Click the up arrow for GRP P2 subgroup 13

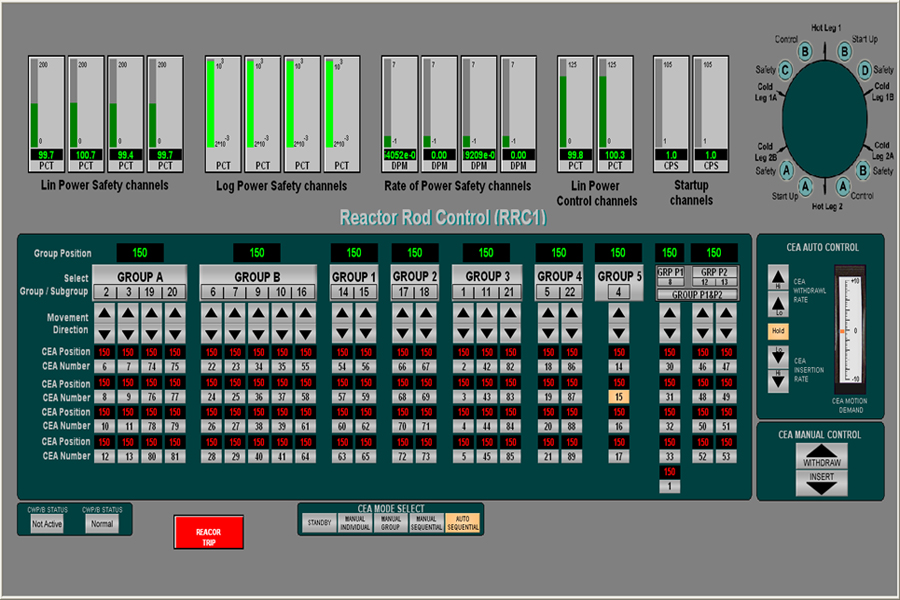click(726, 313)
